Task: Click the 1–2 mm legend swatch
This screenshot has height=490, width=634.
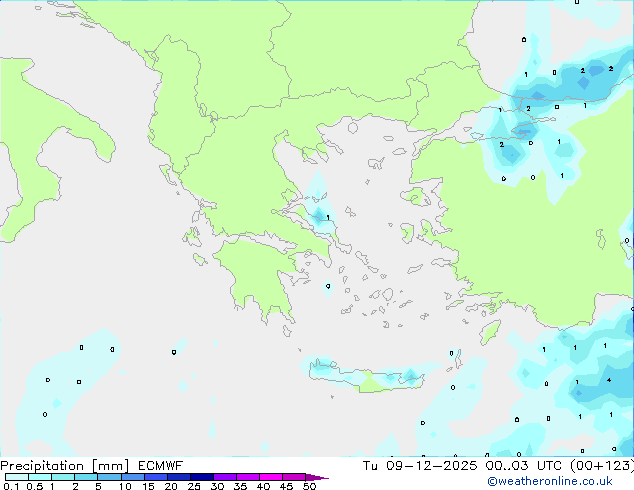Action: (63, 477)
